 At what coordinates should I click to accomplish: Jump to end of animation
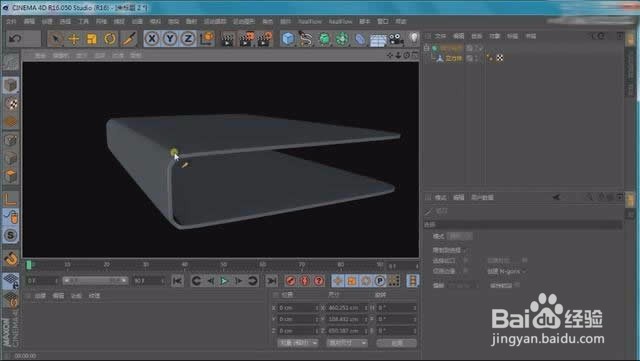[x=271, y=281]
